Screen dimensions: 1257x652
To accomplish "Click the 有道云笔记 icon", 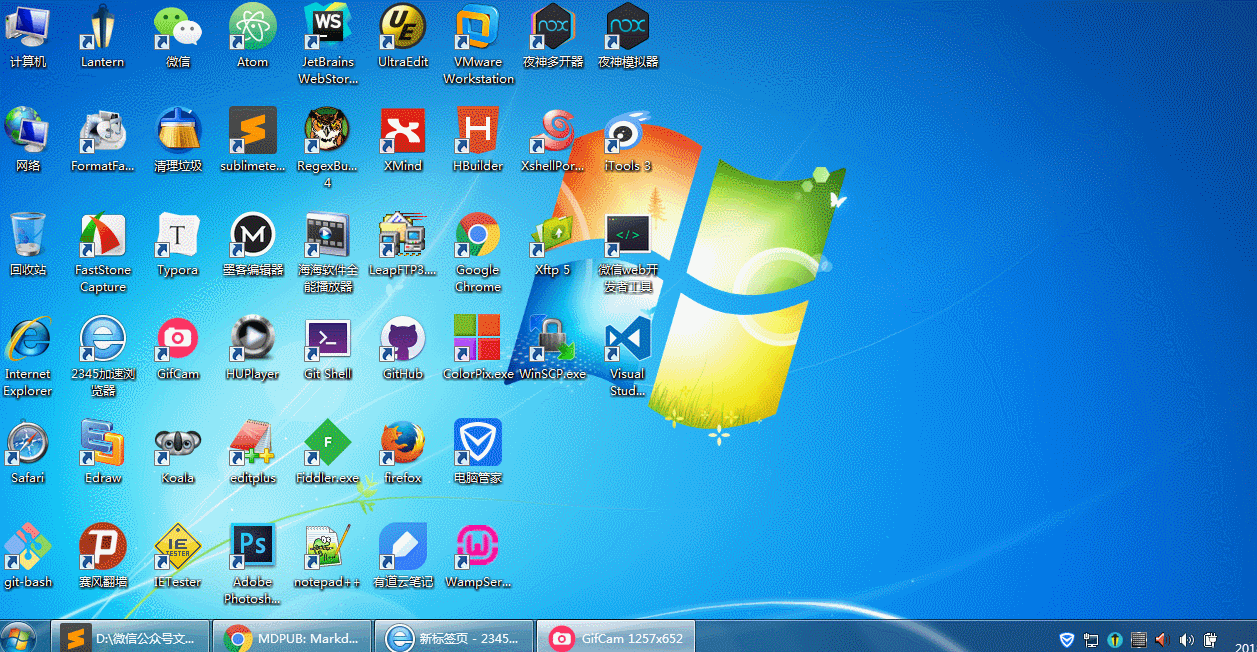I will (403, 556).
